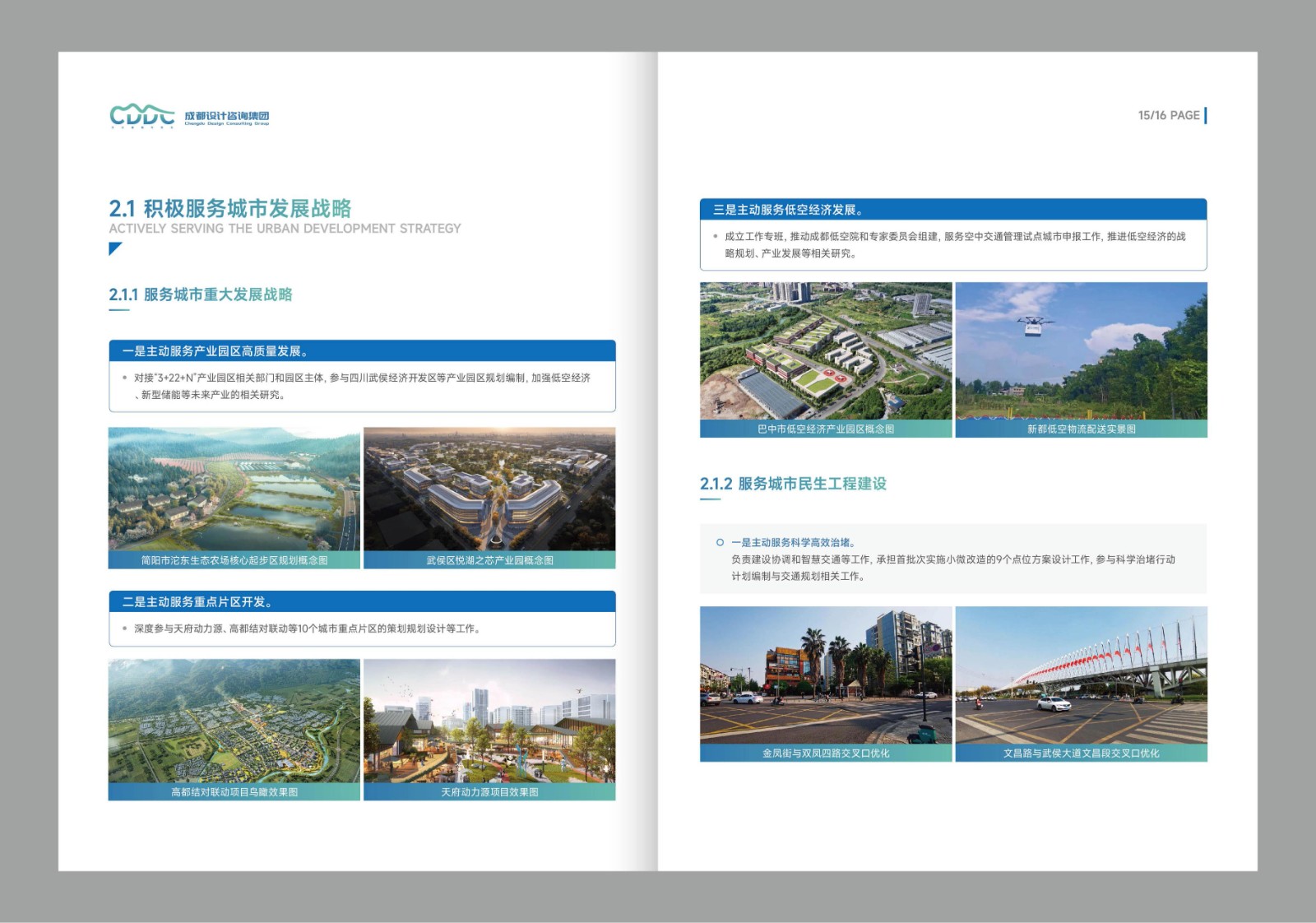Click the hollow circle bullet before 一是主动服务科学高效治堵
The width and height of the screenshot is (1316, 923).
point(720,543)
